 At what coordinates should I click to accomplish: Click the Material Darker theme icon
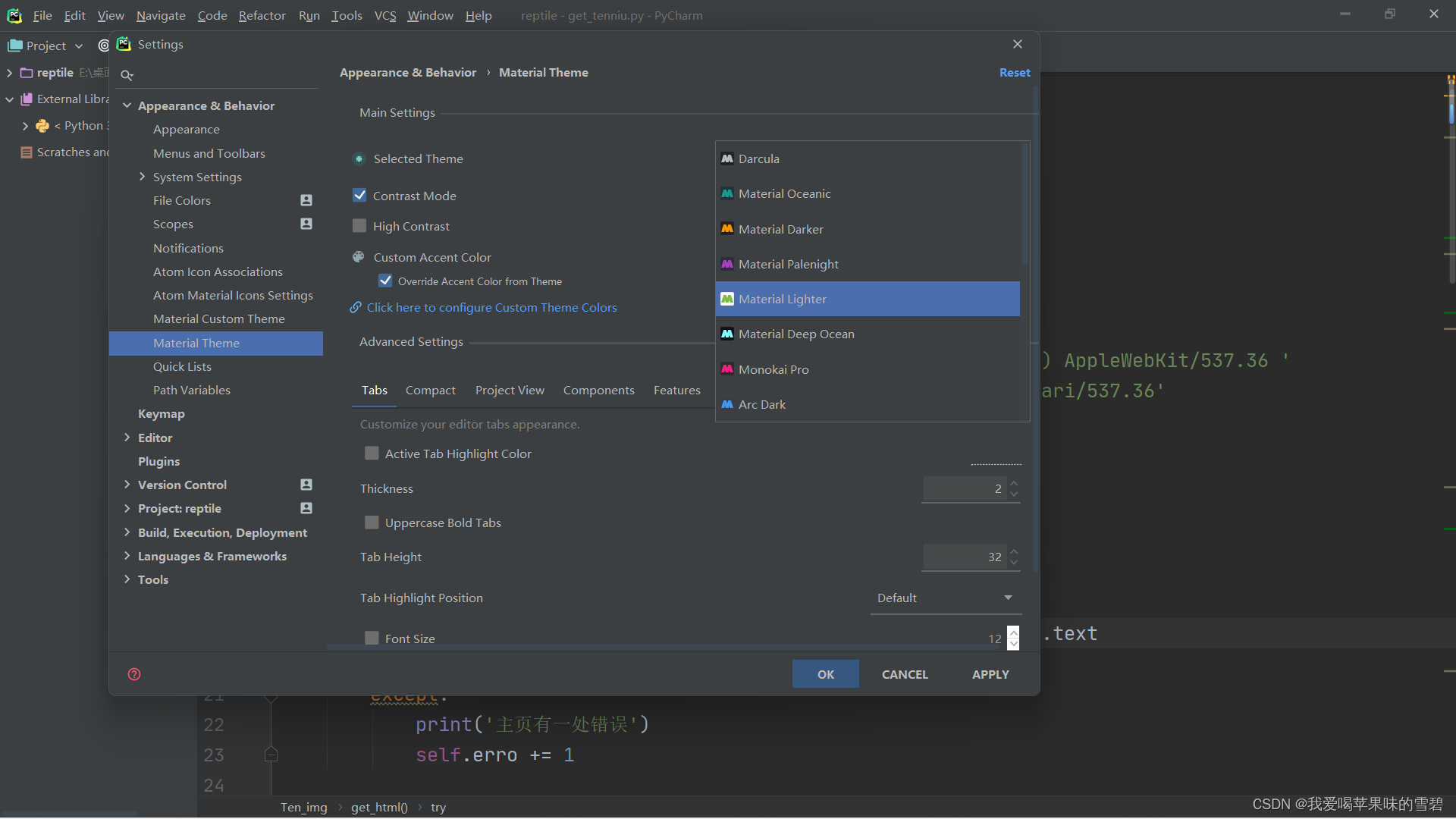click(x=726, y=229)
